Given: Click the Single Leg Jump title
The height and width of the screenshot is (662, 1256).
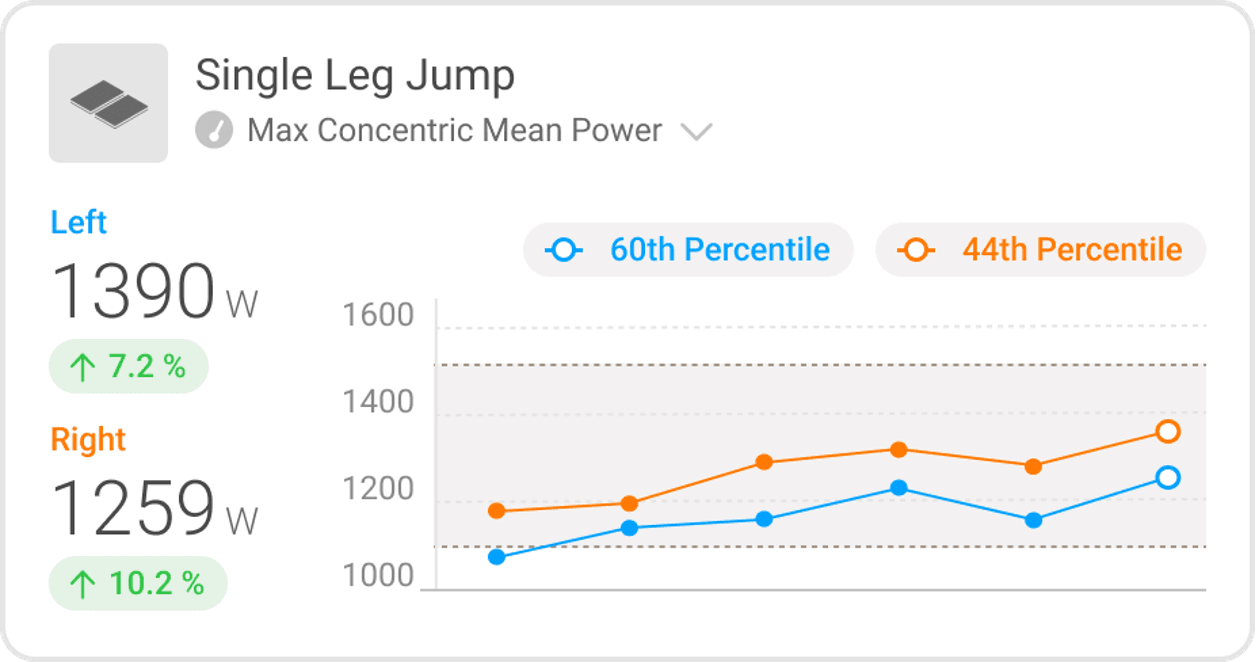Looking at the screenshot, I should click(x=355, y=76).
